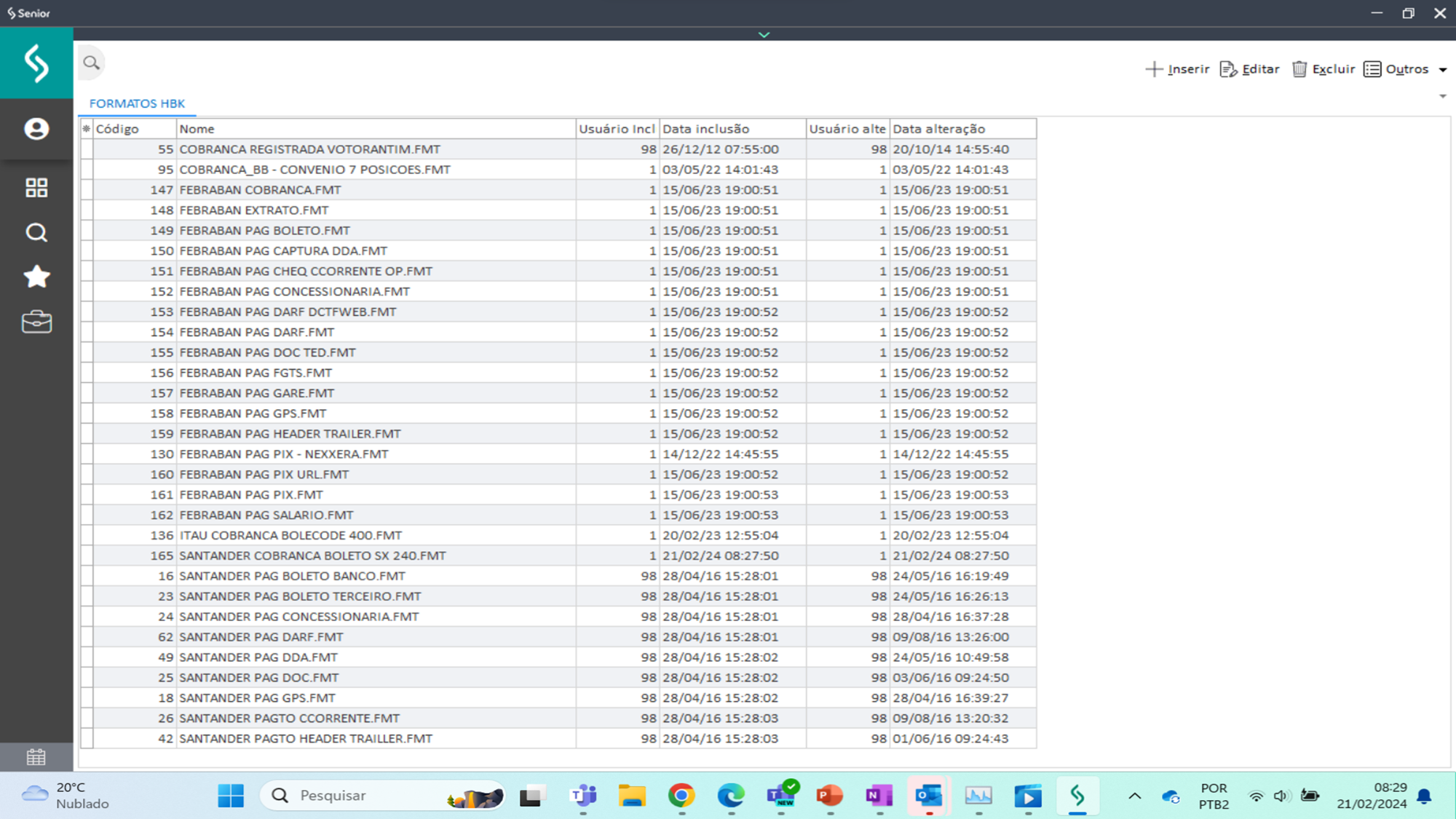Open the user profile icon in sidebar

(x=36, y=129)
